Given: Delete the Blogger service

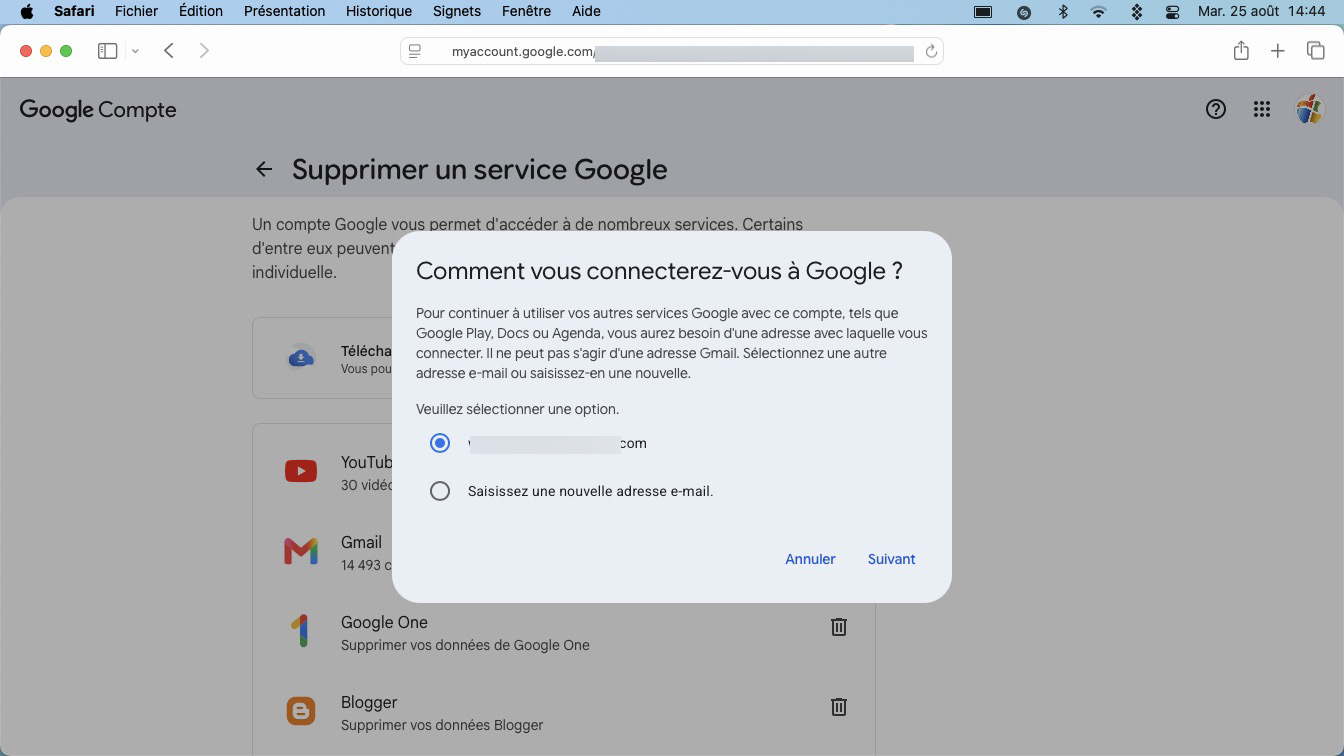Looking at the screenshot, I should click(x=839, y=707).
